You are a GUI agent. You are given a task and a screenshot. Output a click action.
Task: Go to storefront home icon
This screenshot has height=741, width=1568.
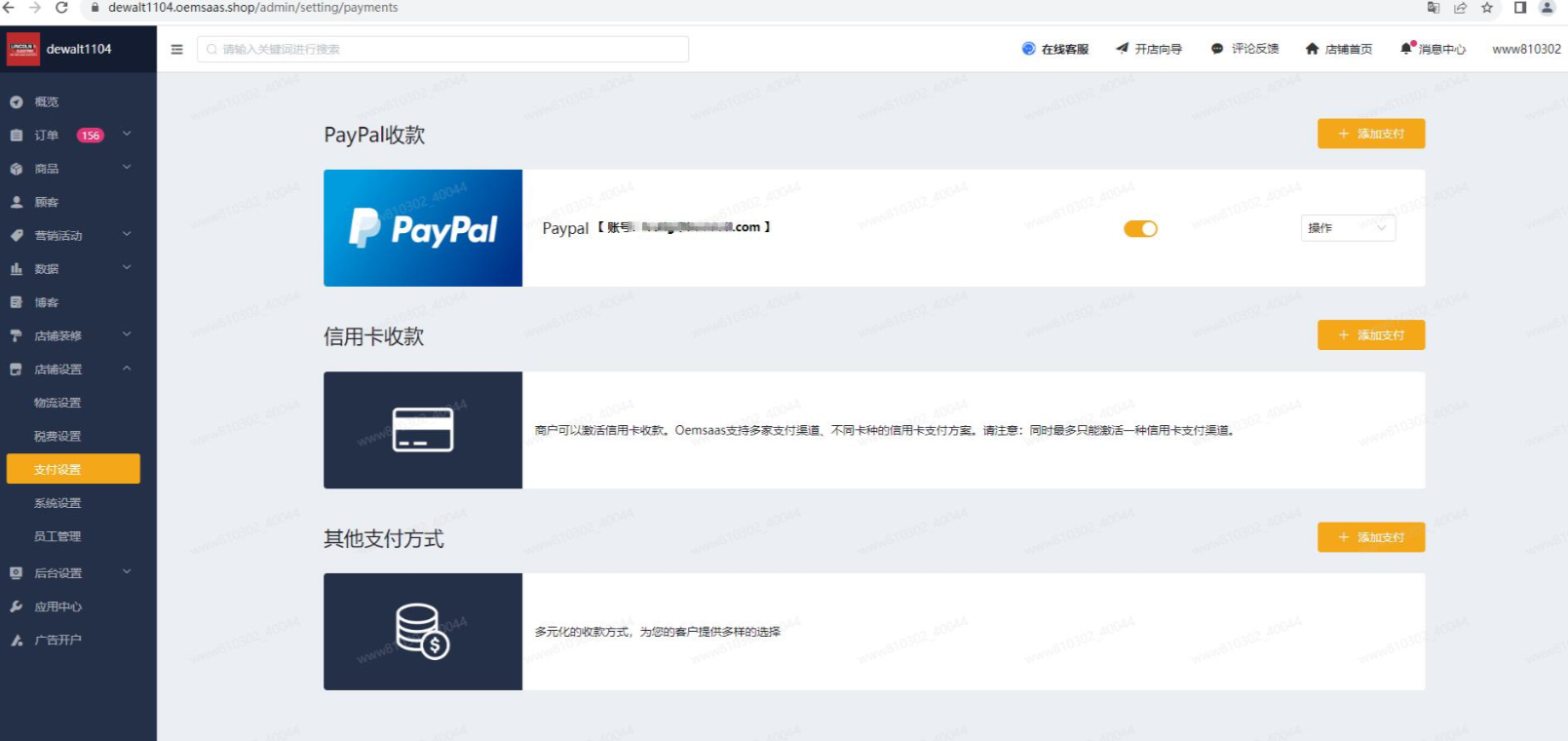(x=1312, y=49)
